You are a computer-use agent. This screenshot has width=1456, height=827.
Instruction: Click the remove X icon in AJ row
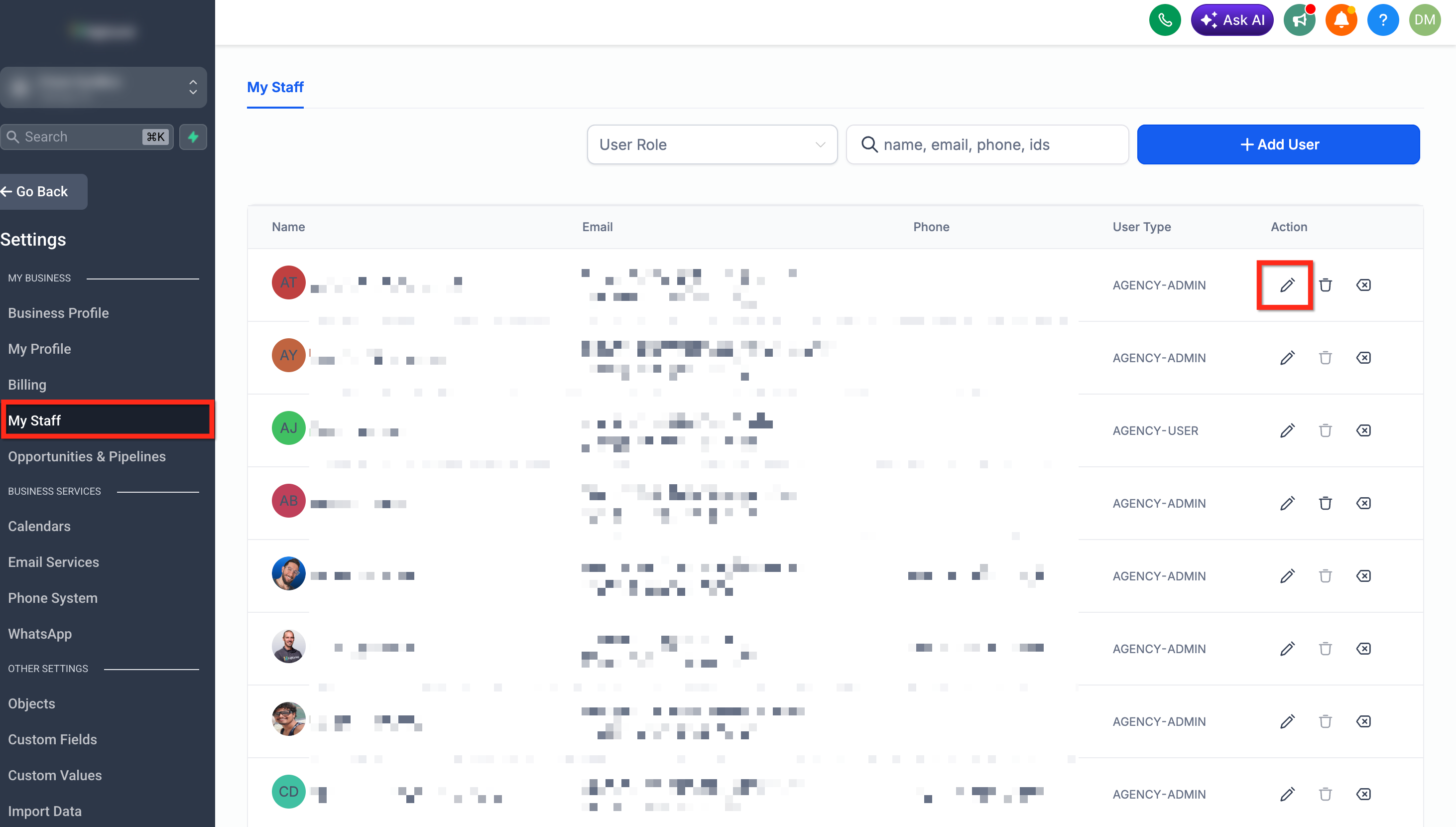1363,430
